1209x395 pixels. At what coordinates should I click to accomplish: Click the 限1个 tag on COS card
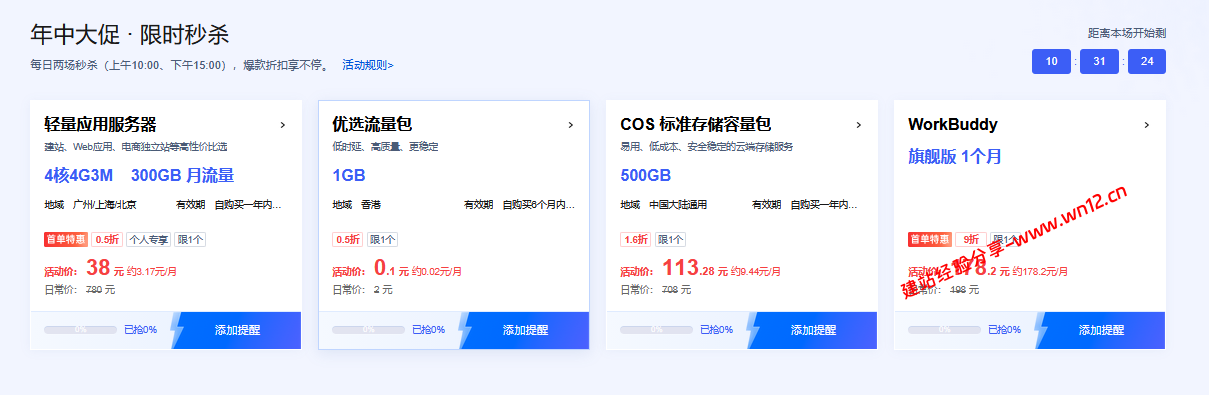670,239
